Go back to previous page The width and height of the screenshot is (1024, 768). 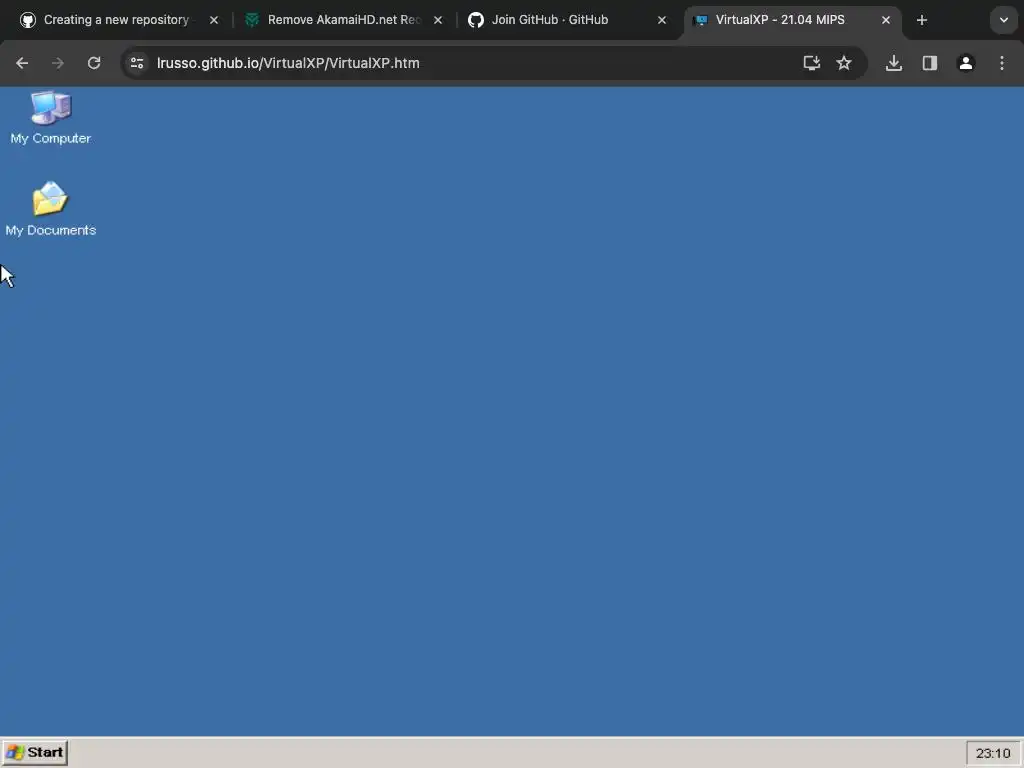point(22,63)
